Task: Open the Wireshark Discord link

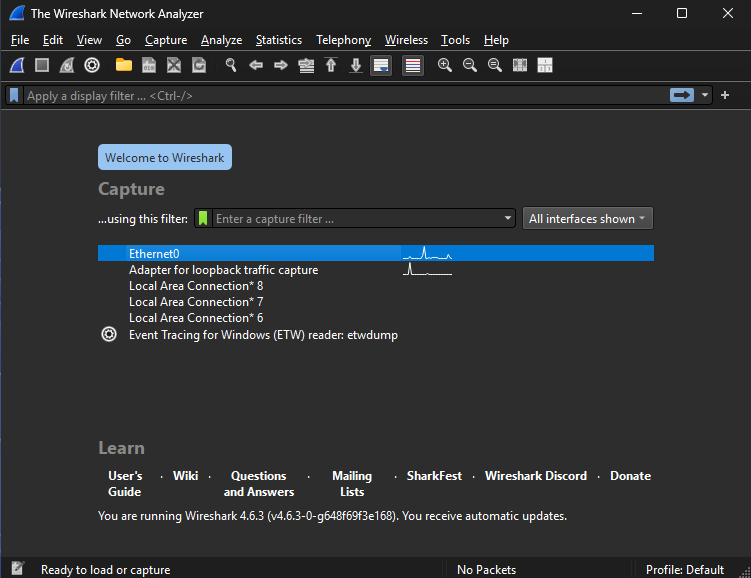Action: (535, 476)
